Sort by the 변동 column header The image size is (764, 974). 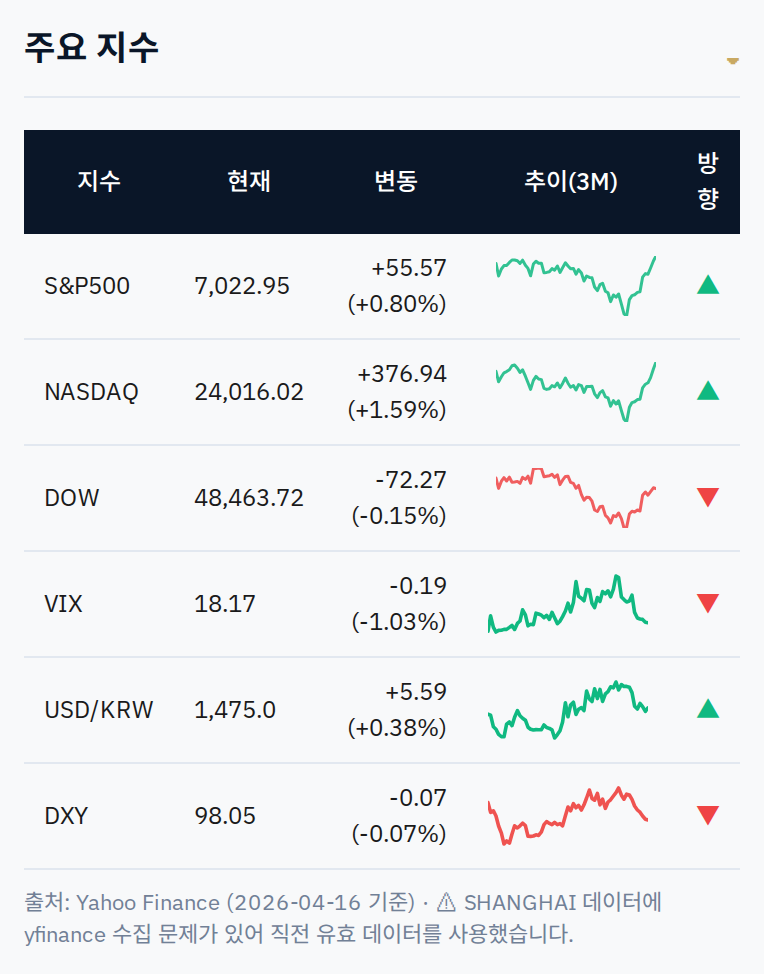pyautogui.click(x=396, y=181)
